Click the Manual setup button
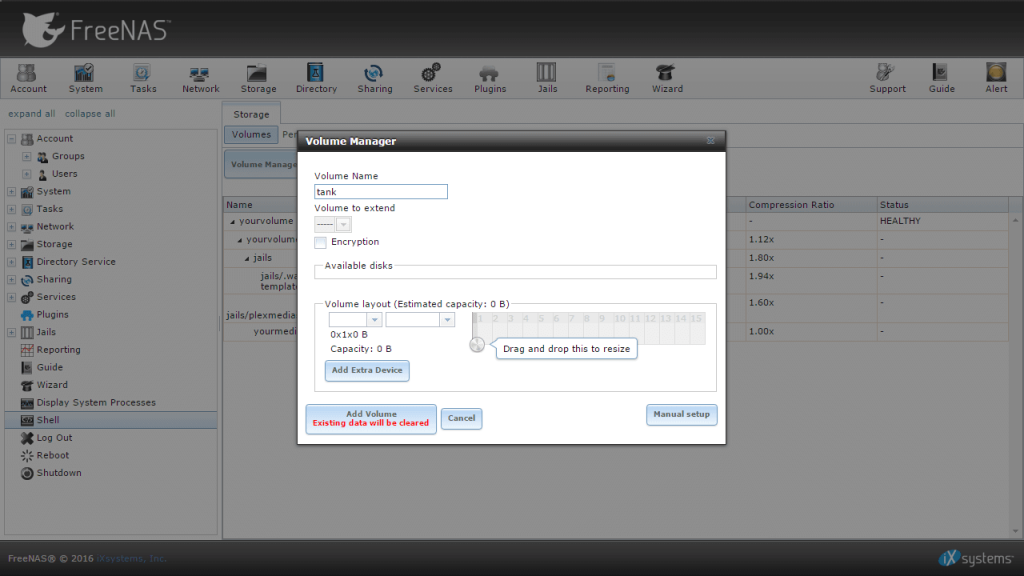This screenshot has width=1024, height=576. coord(681,414)
